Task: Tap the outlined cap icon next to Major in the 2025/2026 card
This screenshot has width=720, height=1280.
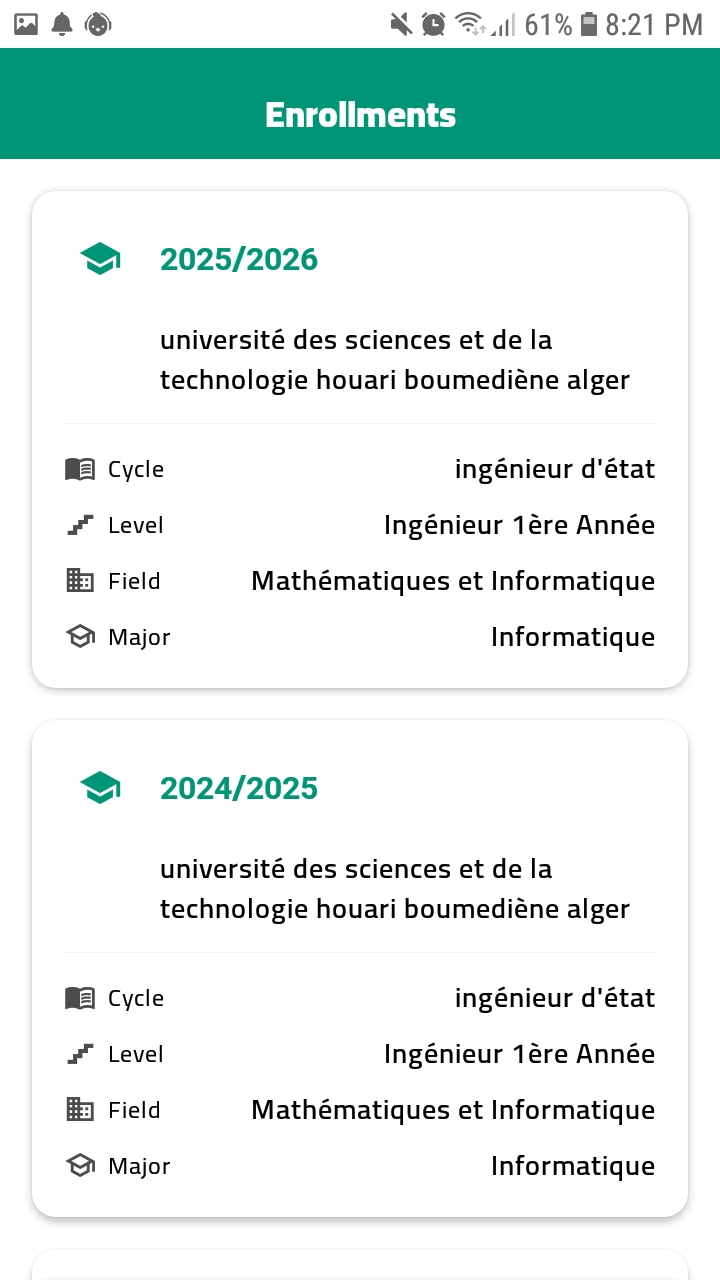Action: pyautogui.click(x=80, y=637)
